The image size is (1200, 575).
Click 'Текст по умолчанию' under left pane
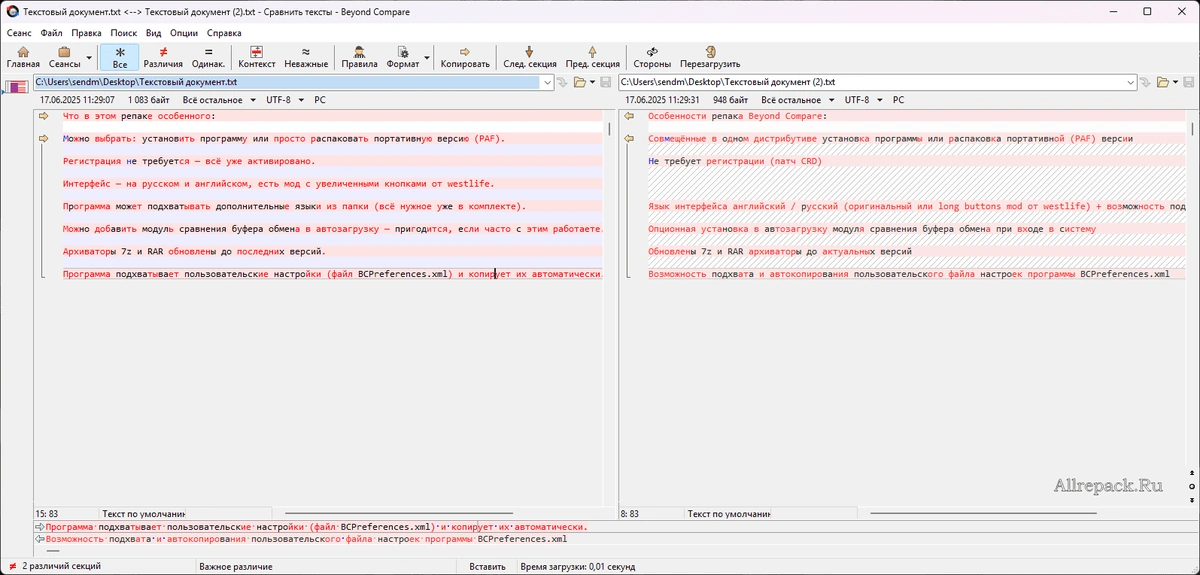[143, 513]
